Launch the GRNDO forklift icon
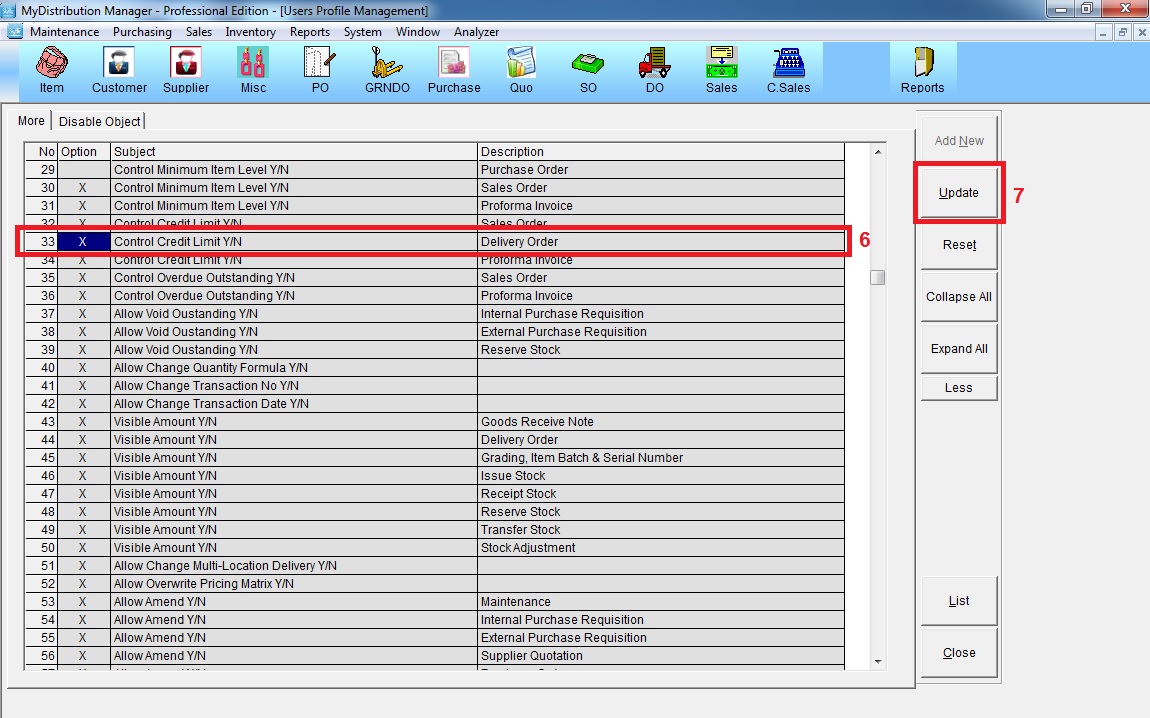 coord(386,69)
